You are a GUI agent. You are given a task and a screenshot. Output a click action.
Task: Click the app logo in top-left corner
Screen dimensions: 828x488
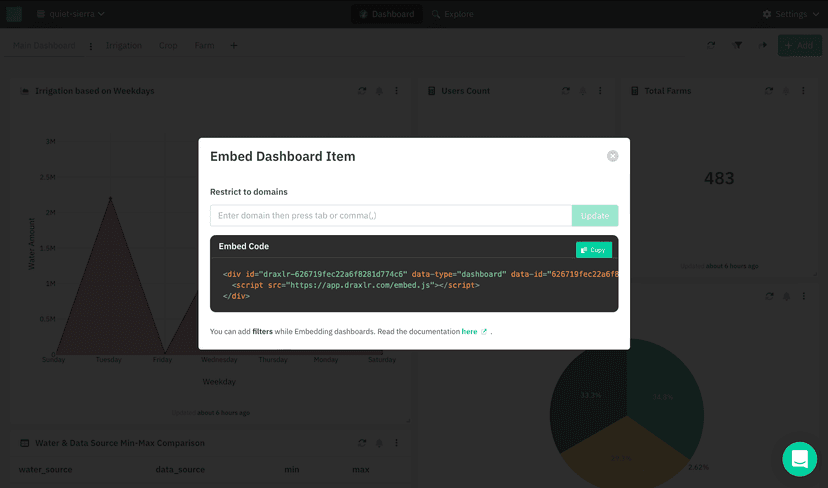(x=14, y=14)
